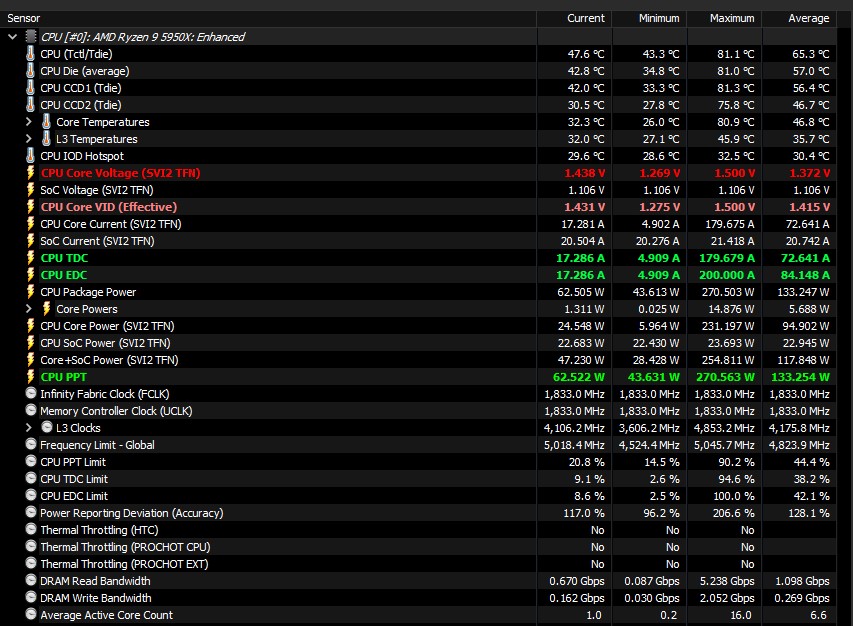Click the icon for CPU EDC Limit

click(31, 495)
